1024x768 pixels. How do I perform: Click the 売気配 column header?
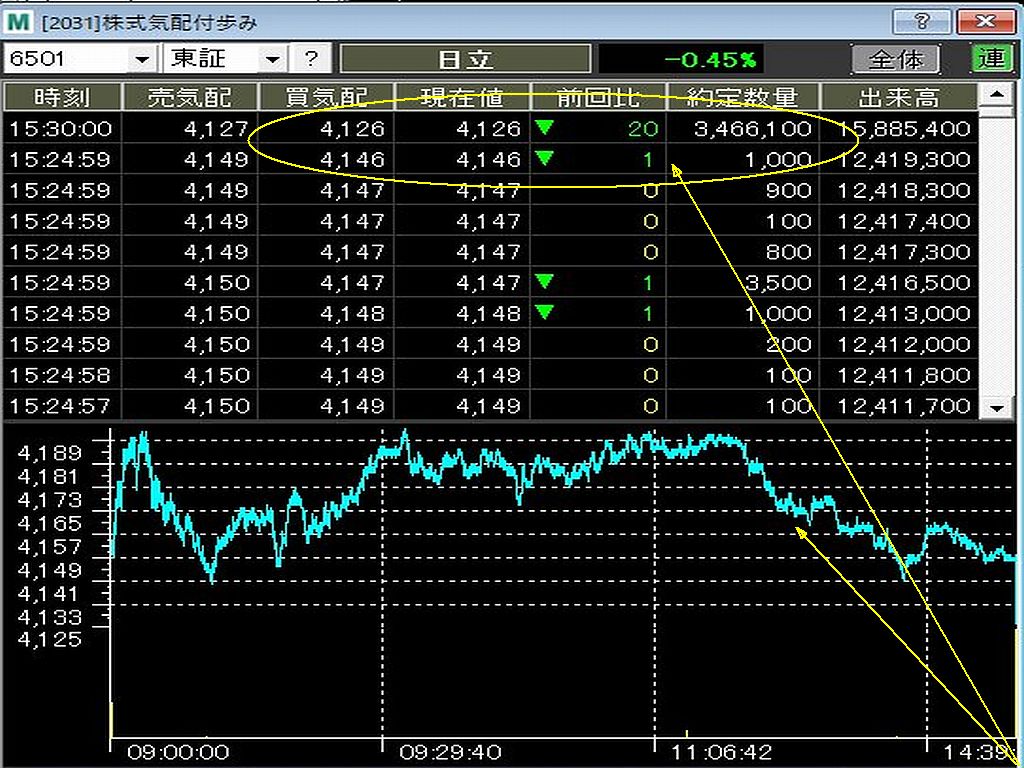click(190, 97)
